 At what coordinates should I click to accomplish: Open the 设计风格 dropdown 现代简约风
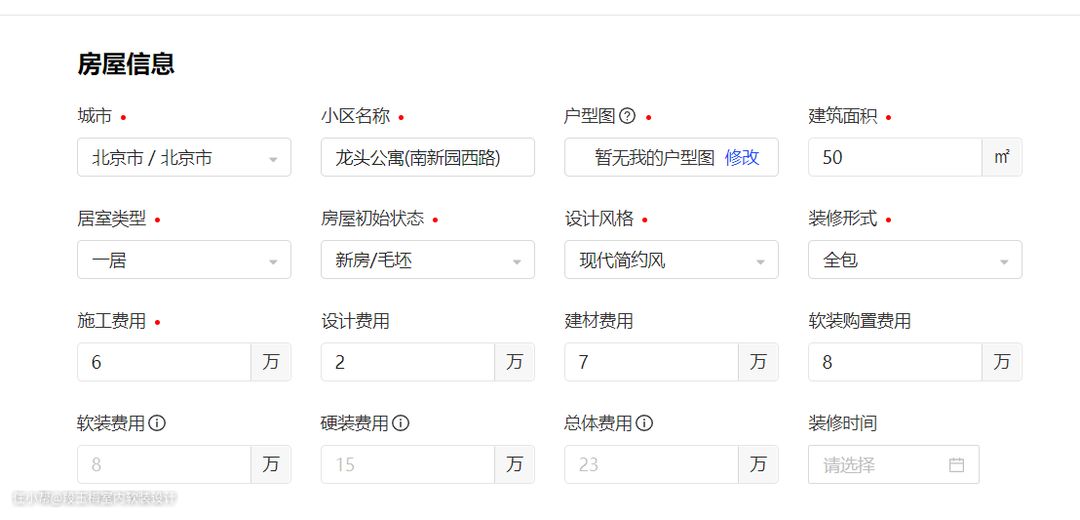coord(672,260)
